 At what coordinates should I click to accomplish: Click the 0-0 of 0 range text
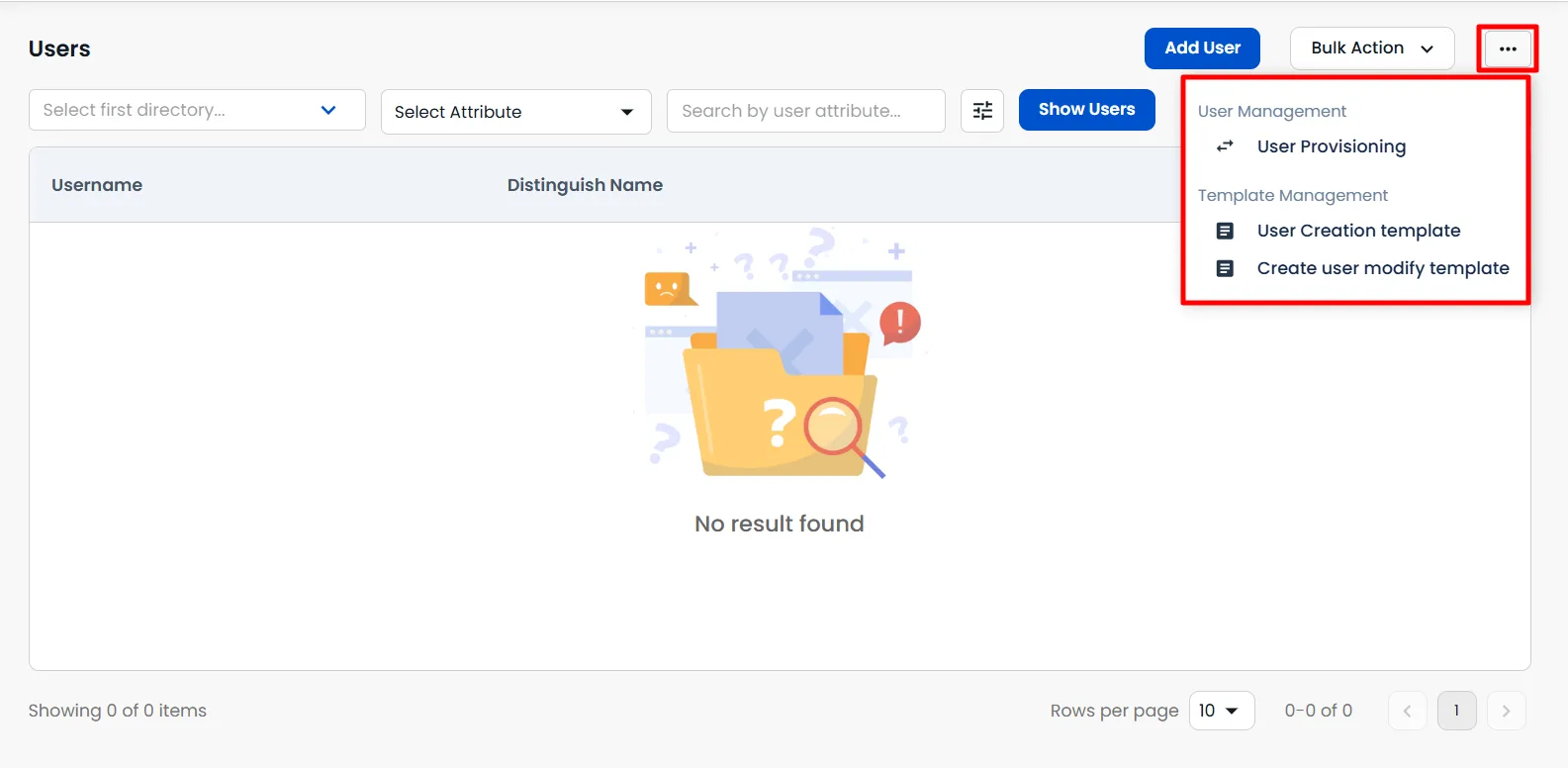(1318, 711)
